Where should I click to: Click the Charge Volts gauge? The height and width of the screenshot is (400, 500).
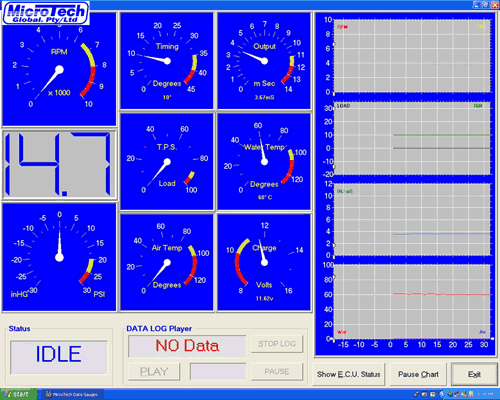pyautogui.click(x=264, y=263)
